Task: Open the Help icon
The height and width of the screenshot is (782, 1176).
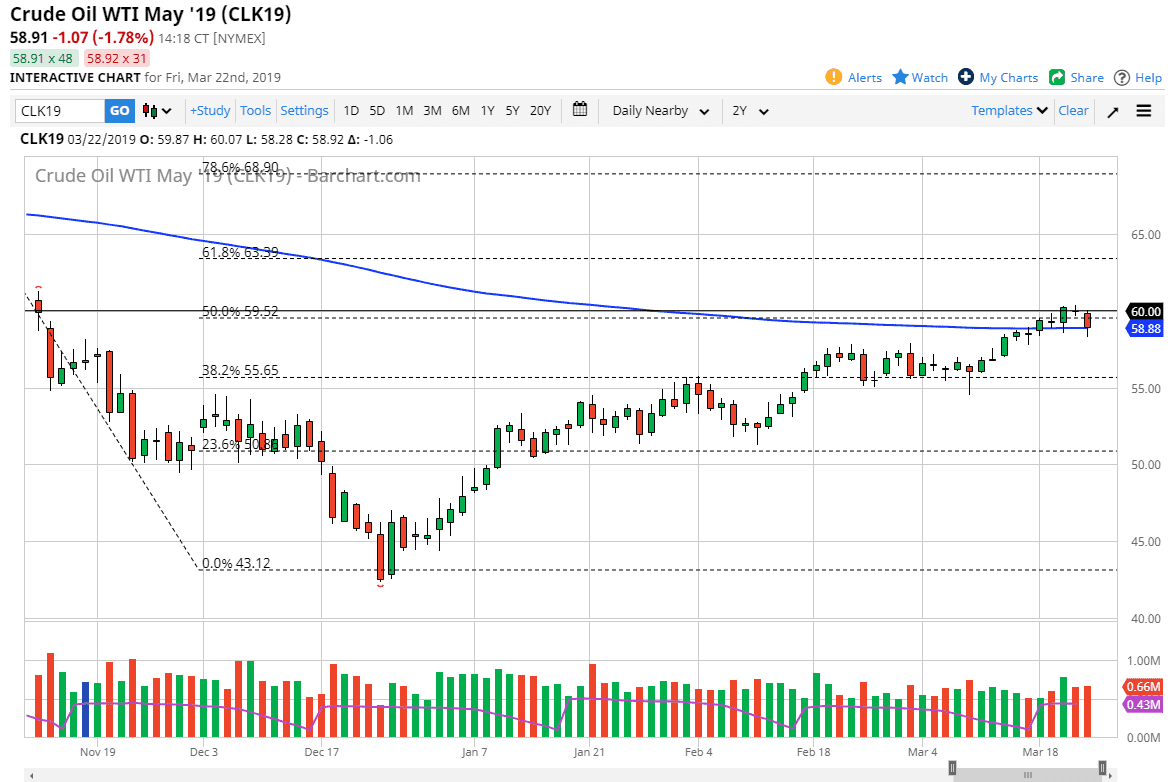Action: point(1122,77)
